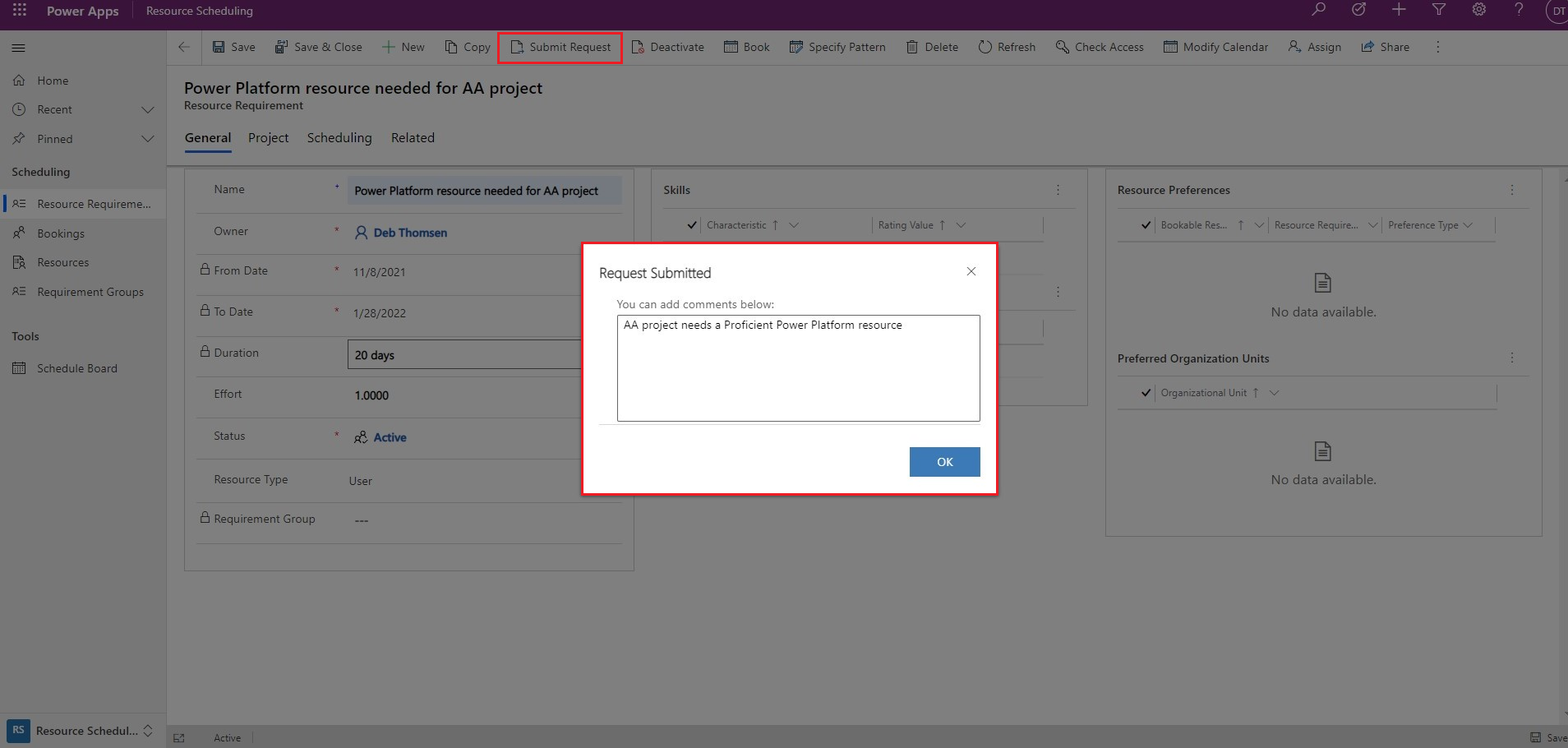Viewport: 1568px width, 748px height.
Task: Click the Delete command
Action: 933,47
